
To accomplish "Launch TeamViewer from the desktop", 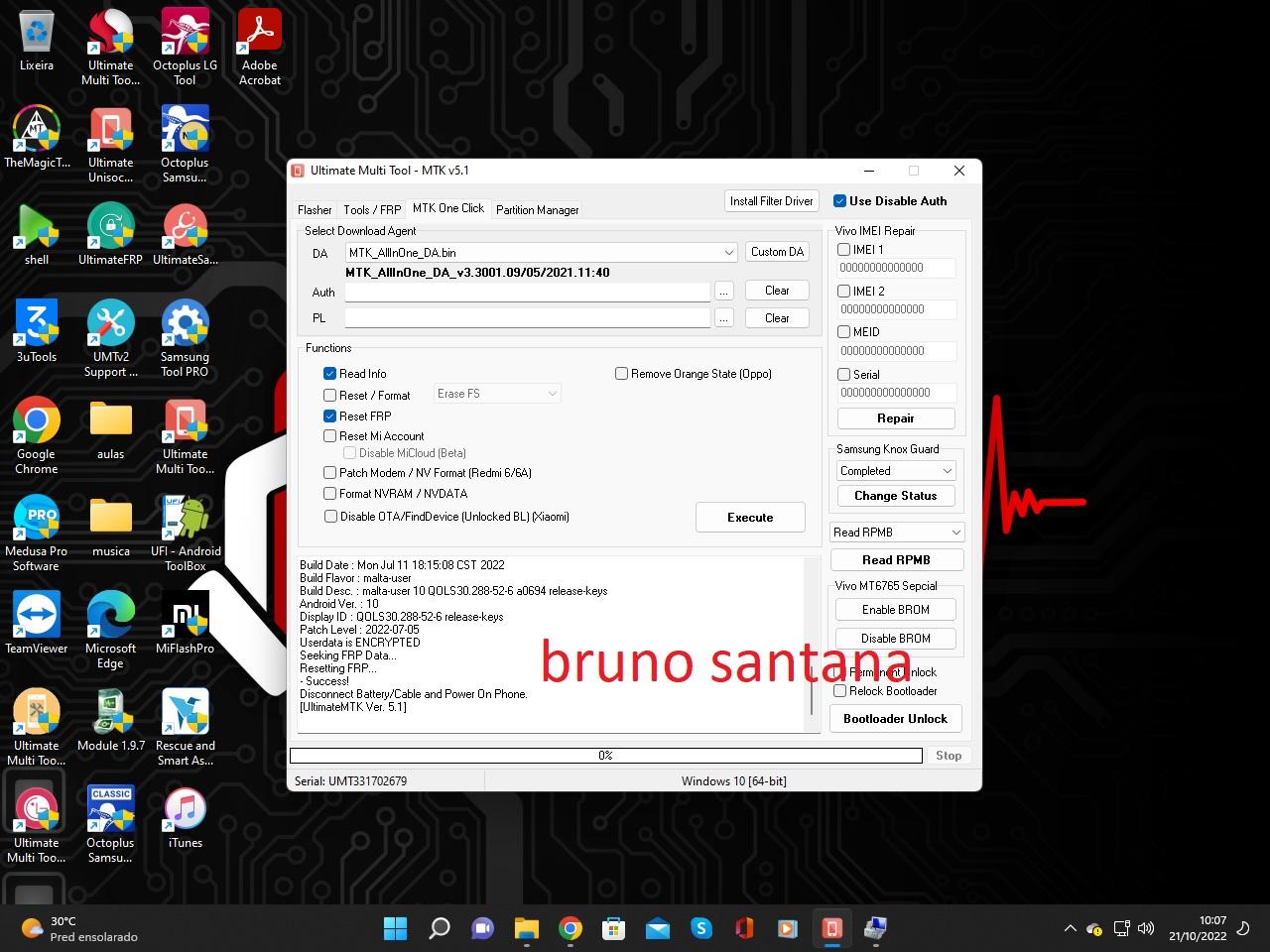I will pyautogui.click(x=37, y=624).
